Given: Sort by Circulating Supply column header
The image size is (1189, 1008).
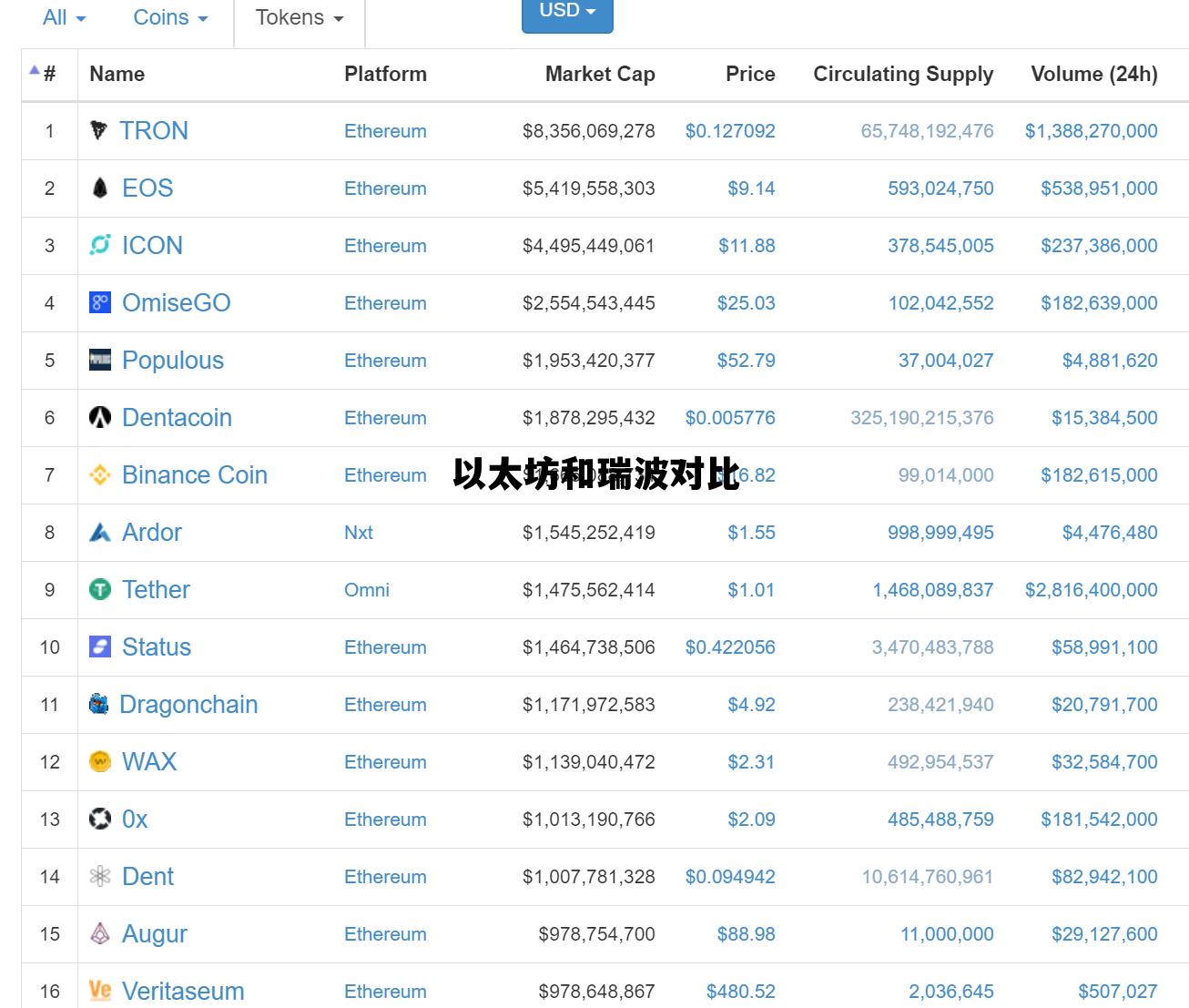Looking at the screenshot, I should point(903,74).
